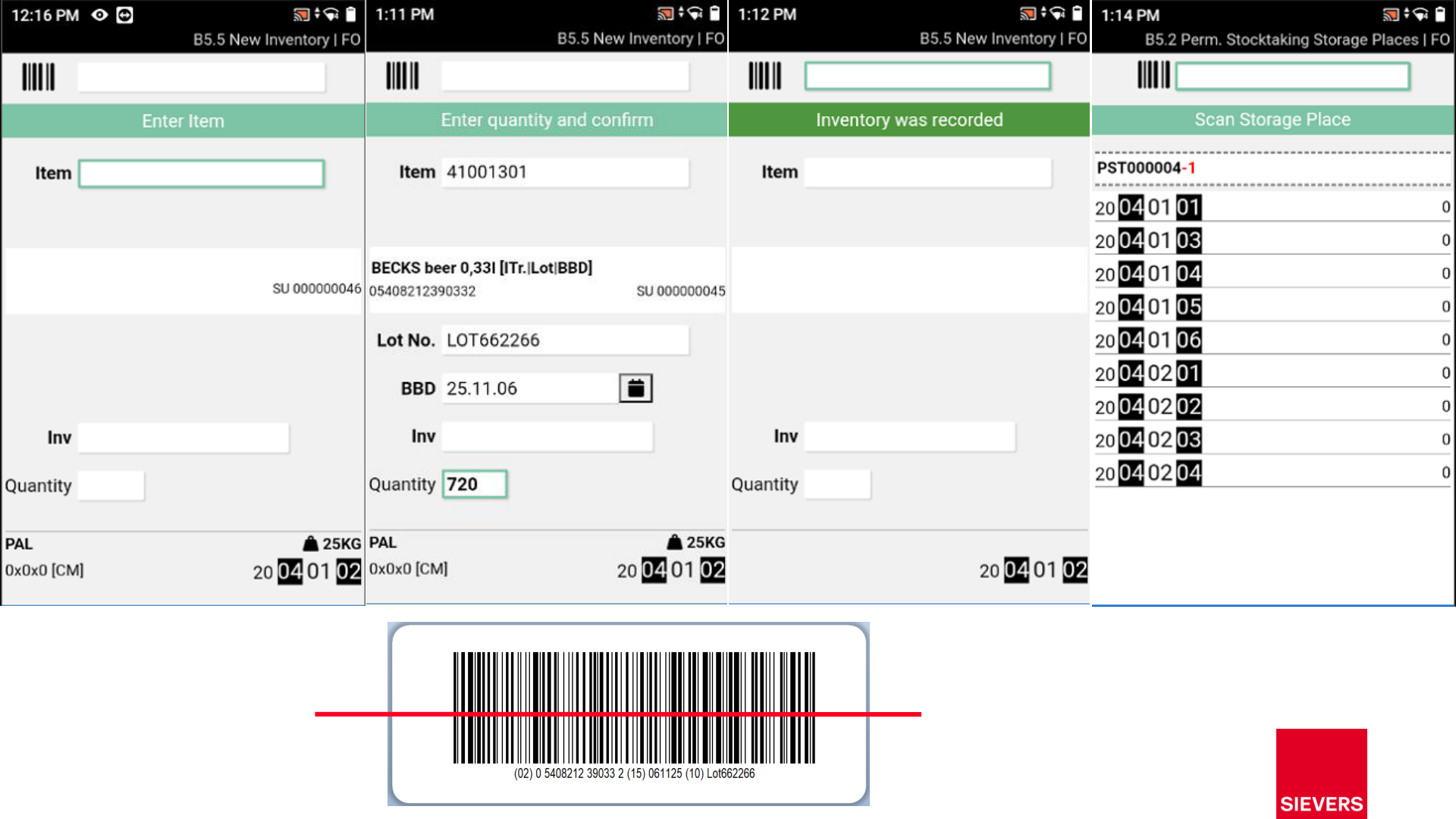Tap 25KG weight icon on 1:11 PM screen

point(674,542)
